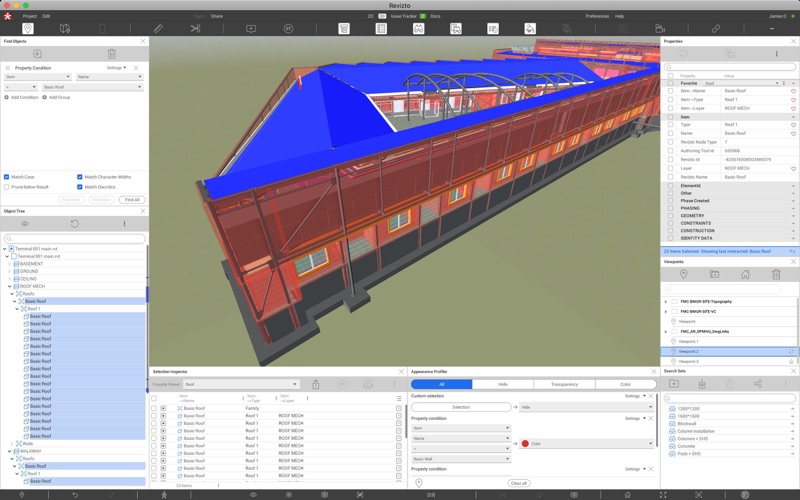The width and height of the screenshot is (800, 500).
Task: Expand the FMC-BMGR-SITE-Topography viewpoint folder
Action: pyautogui.click(x=666, y=301)
